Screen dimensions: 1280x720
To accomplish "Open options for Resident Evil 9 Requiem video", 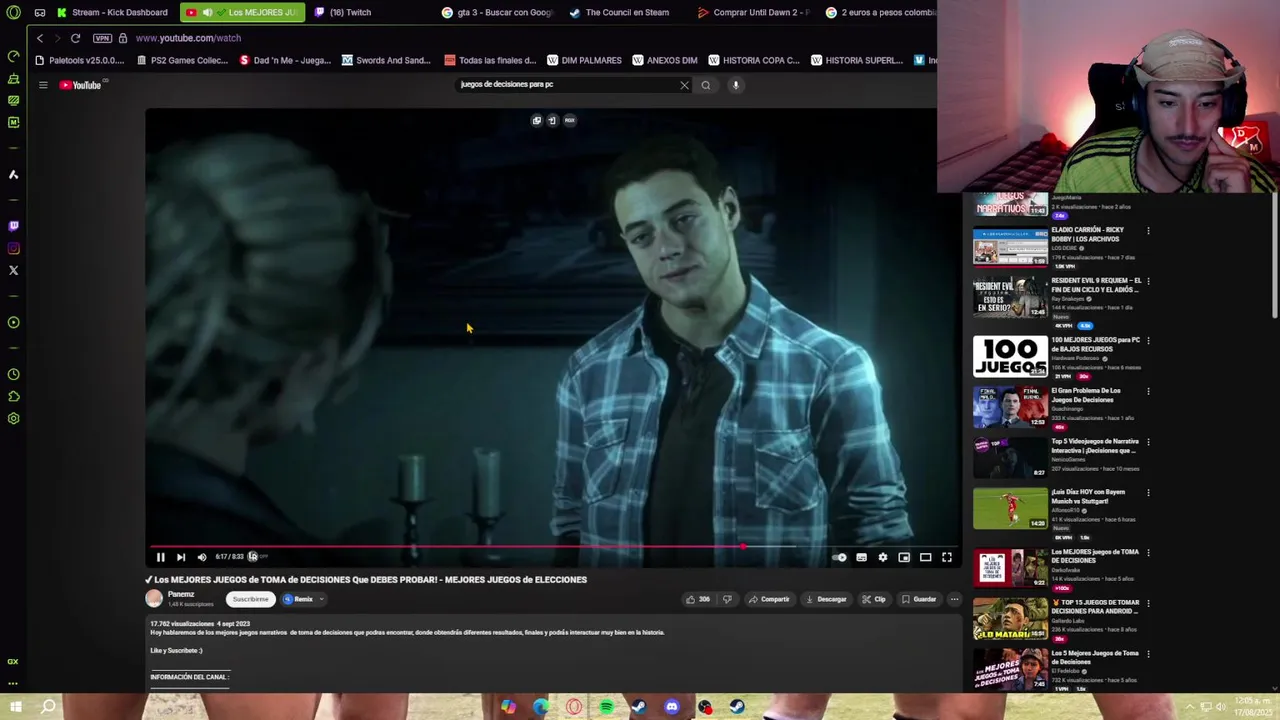I will (1148, 282).
